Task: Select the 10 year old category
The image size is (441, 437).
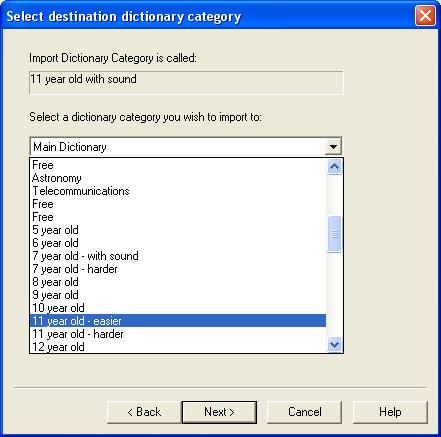Action: pyautogui.click(x=178, y=308)
